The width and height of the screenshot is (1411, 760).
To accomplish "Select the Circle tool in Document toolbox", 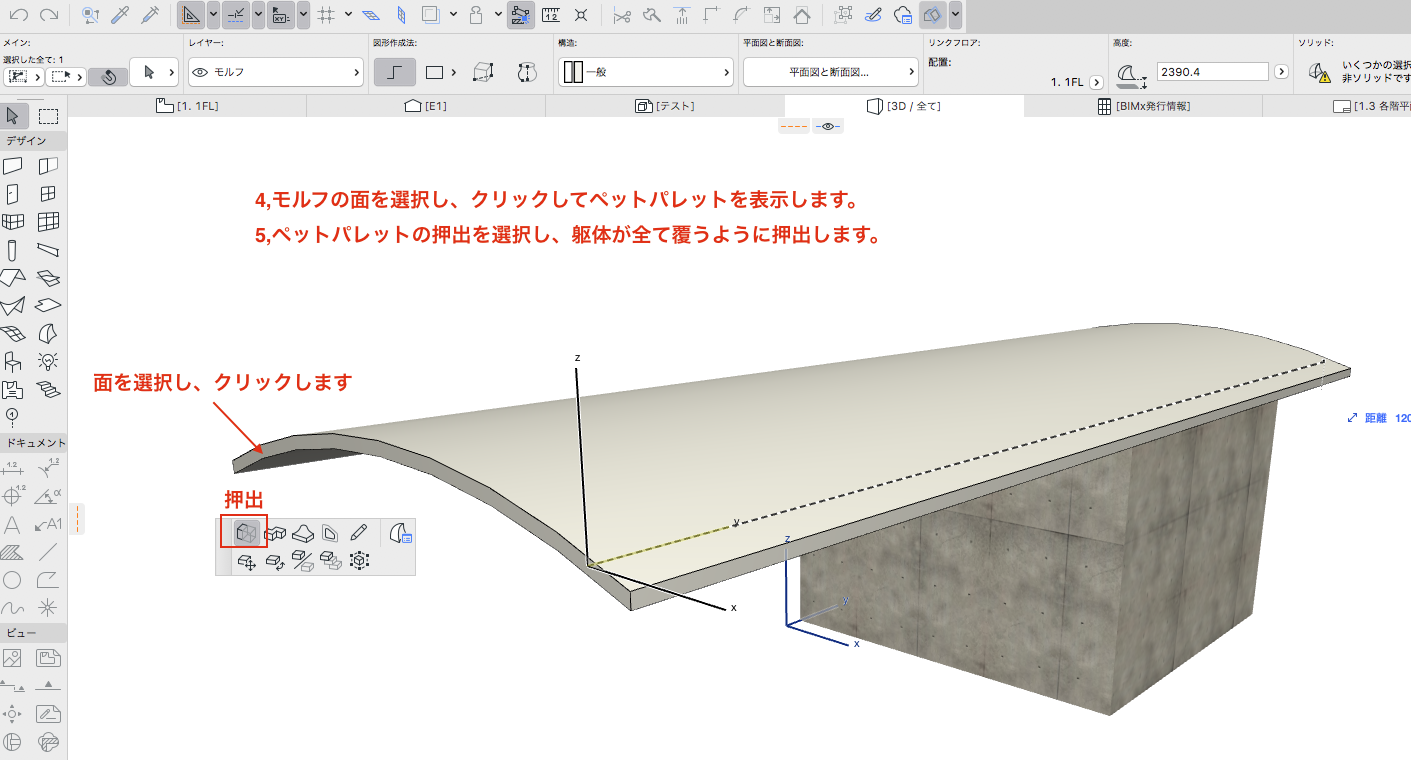I will [13, 580].
